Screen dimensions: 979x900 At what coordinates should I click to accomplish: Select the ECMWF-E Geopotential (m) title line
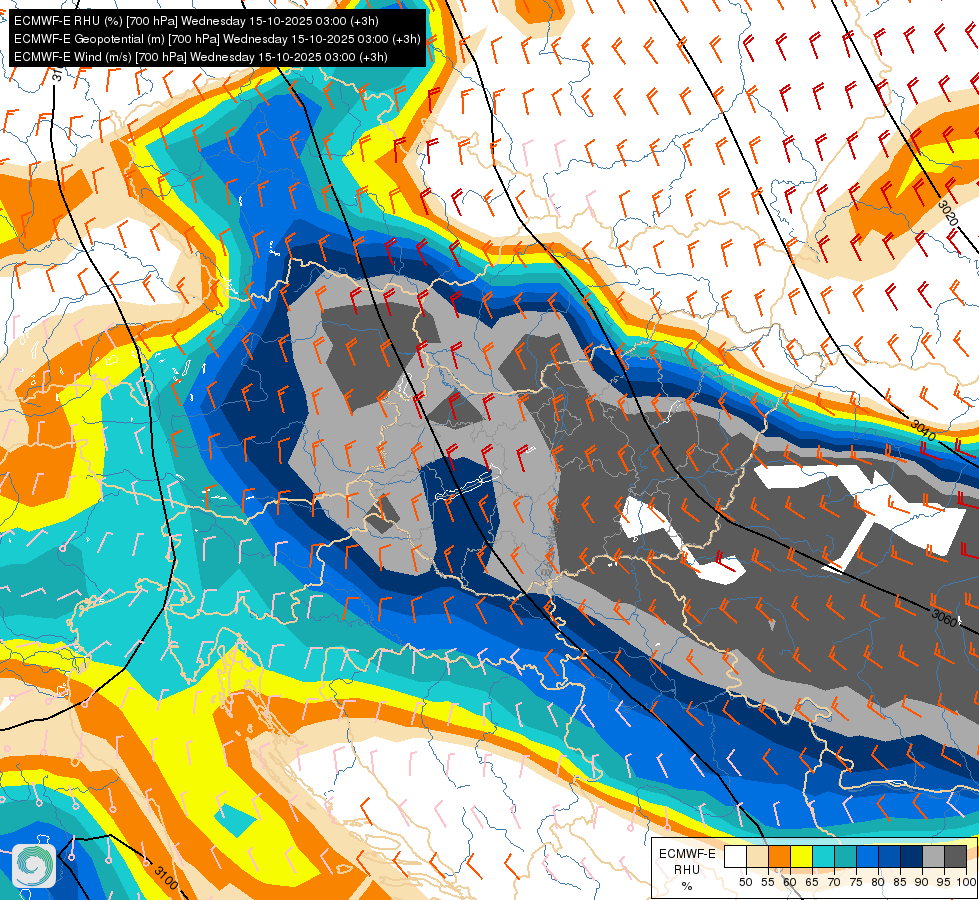click(x=217, y=39)
